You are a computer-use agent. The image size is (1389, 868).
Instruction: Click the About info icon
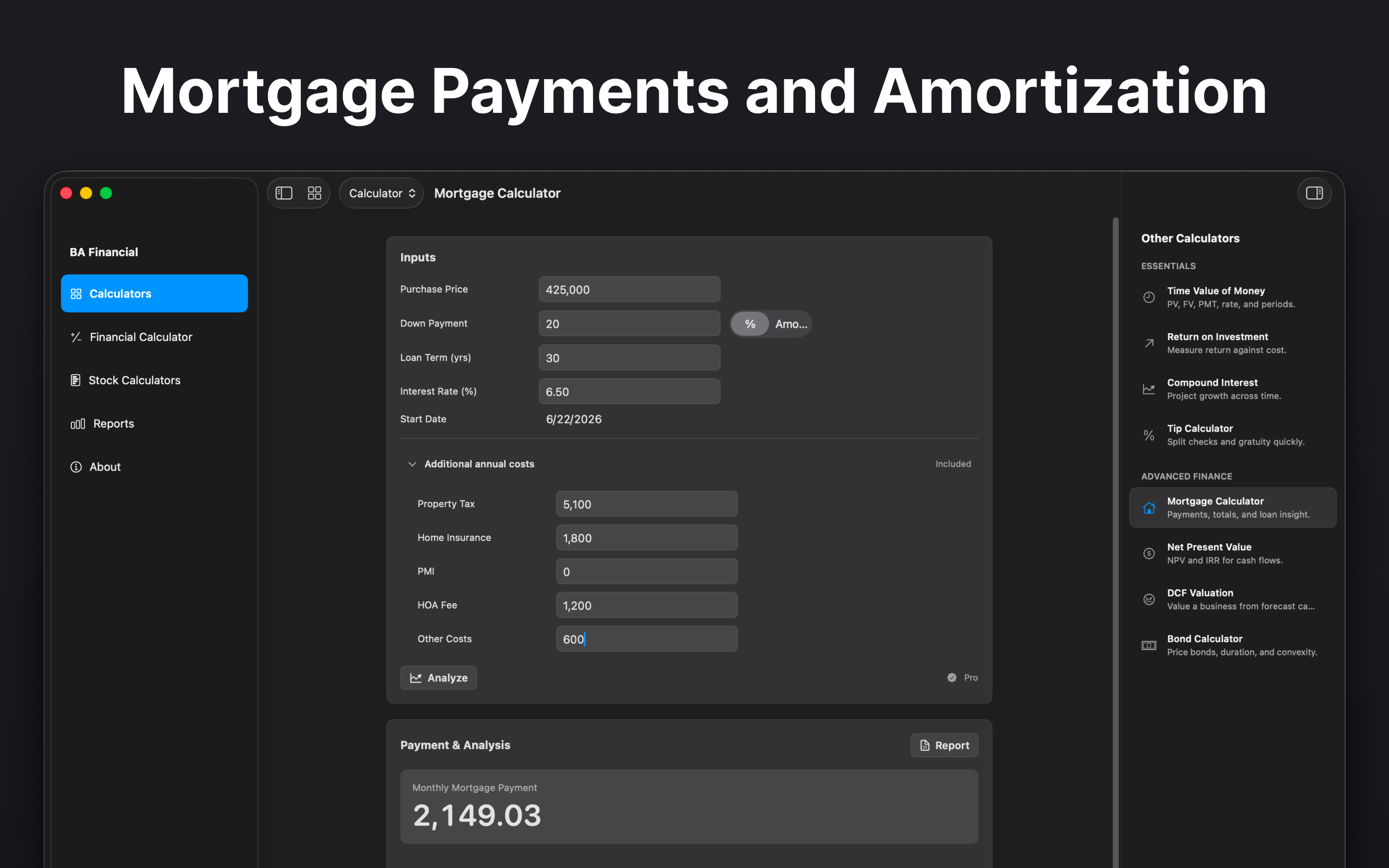pyautogui.click(x=76, y=467)
